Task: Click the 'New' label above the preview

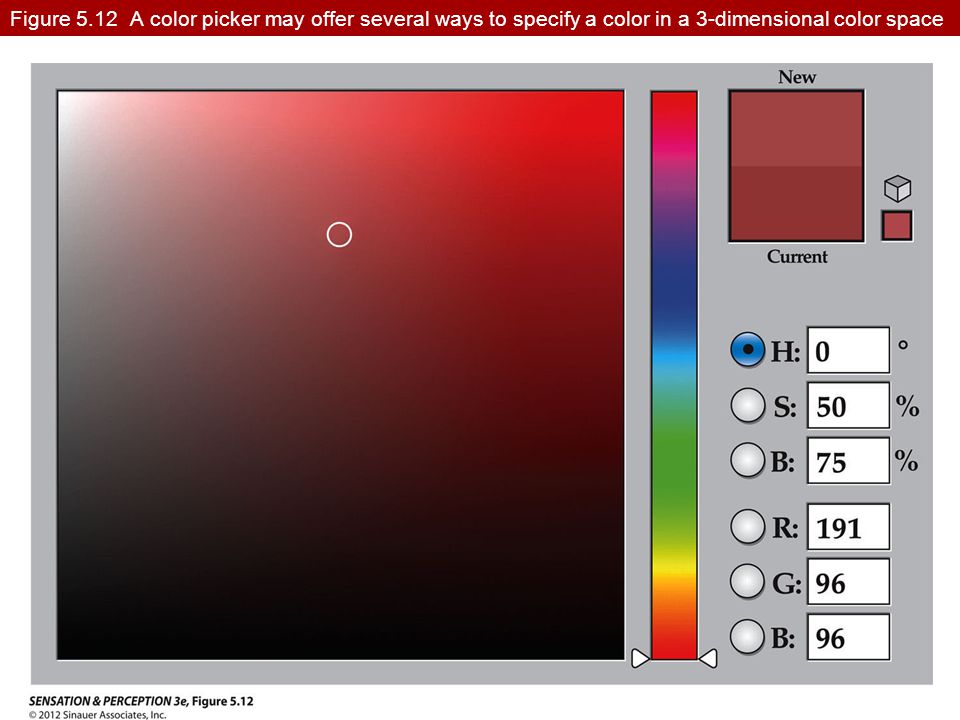Action: [797, 77]
